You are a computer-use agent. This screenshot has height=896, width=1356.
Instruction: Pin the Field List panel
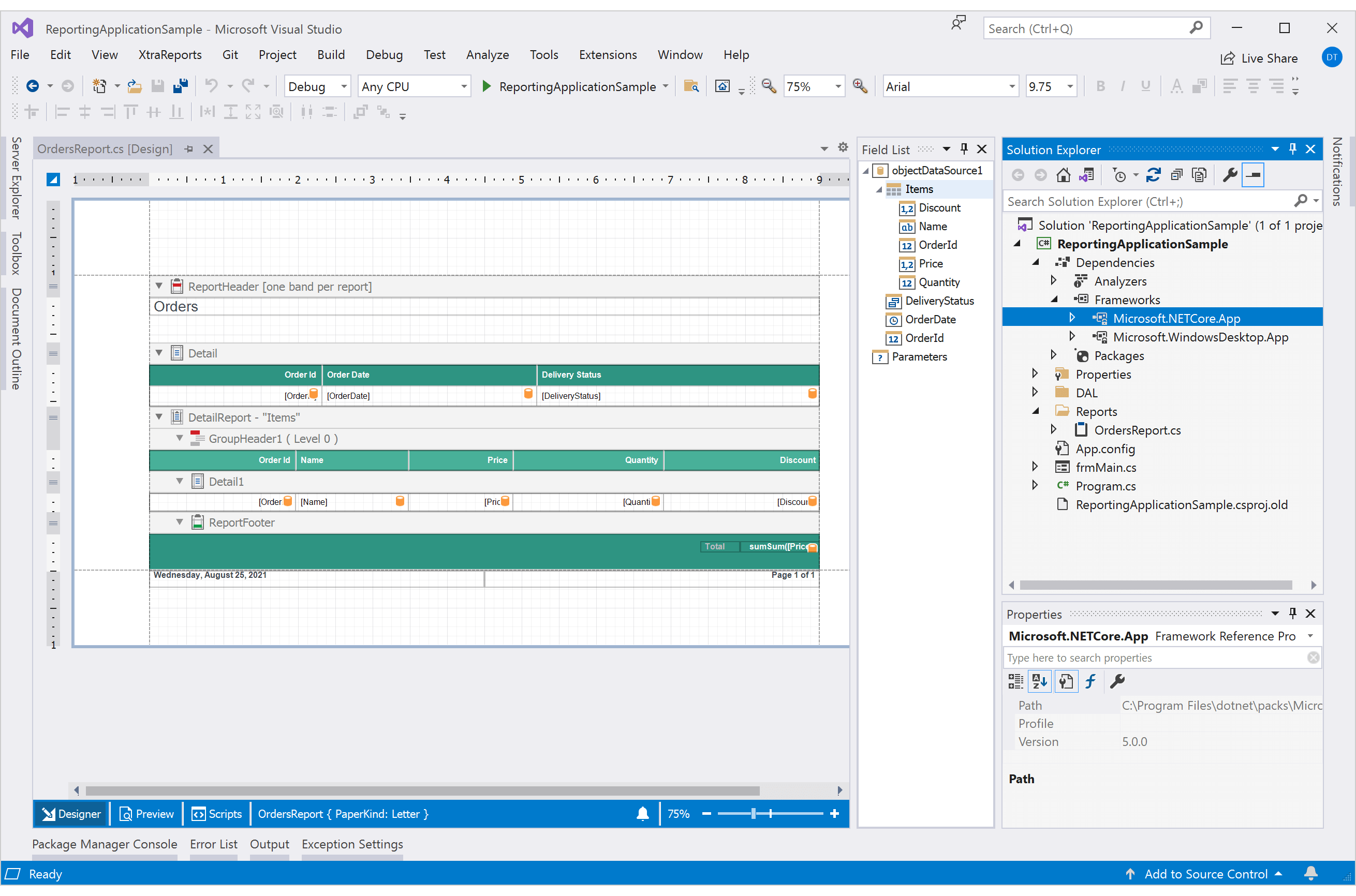[x=964, y=148]
